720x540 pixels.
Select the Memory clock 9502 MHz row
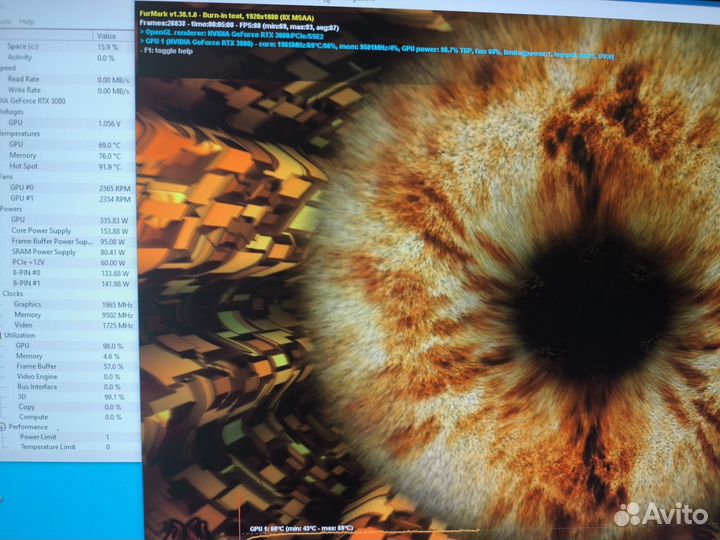pyautogui.click(x=68, y=315)
